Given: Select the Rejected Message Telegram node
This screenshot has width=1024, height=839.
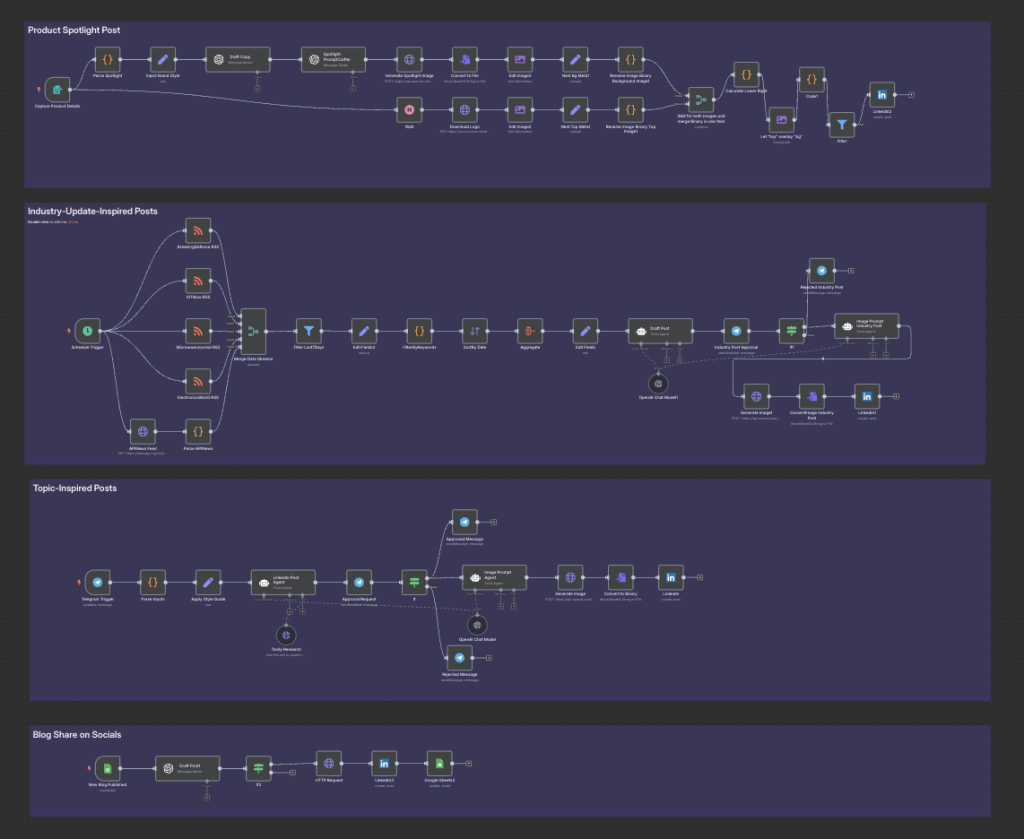Looking at the screenshot, I should coord(460,657).
